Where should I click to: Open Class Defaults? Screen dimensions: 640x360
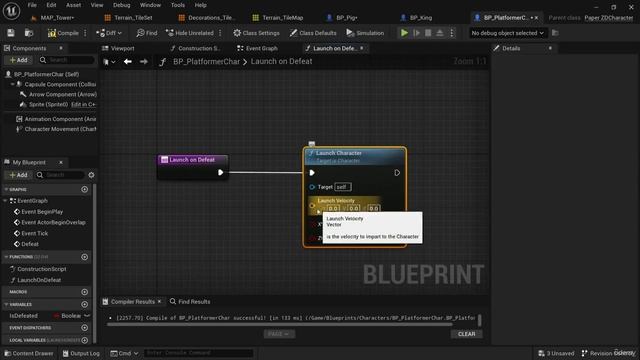click(x=313, y=33)
